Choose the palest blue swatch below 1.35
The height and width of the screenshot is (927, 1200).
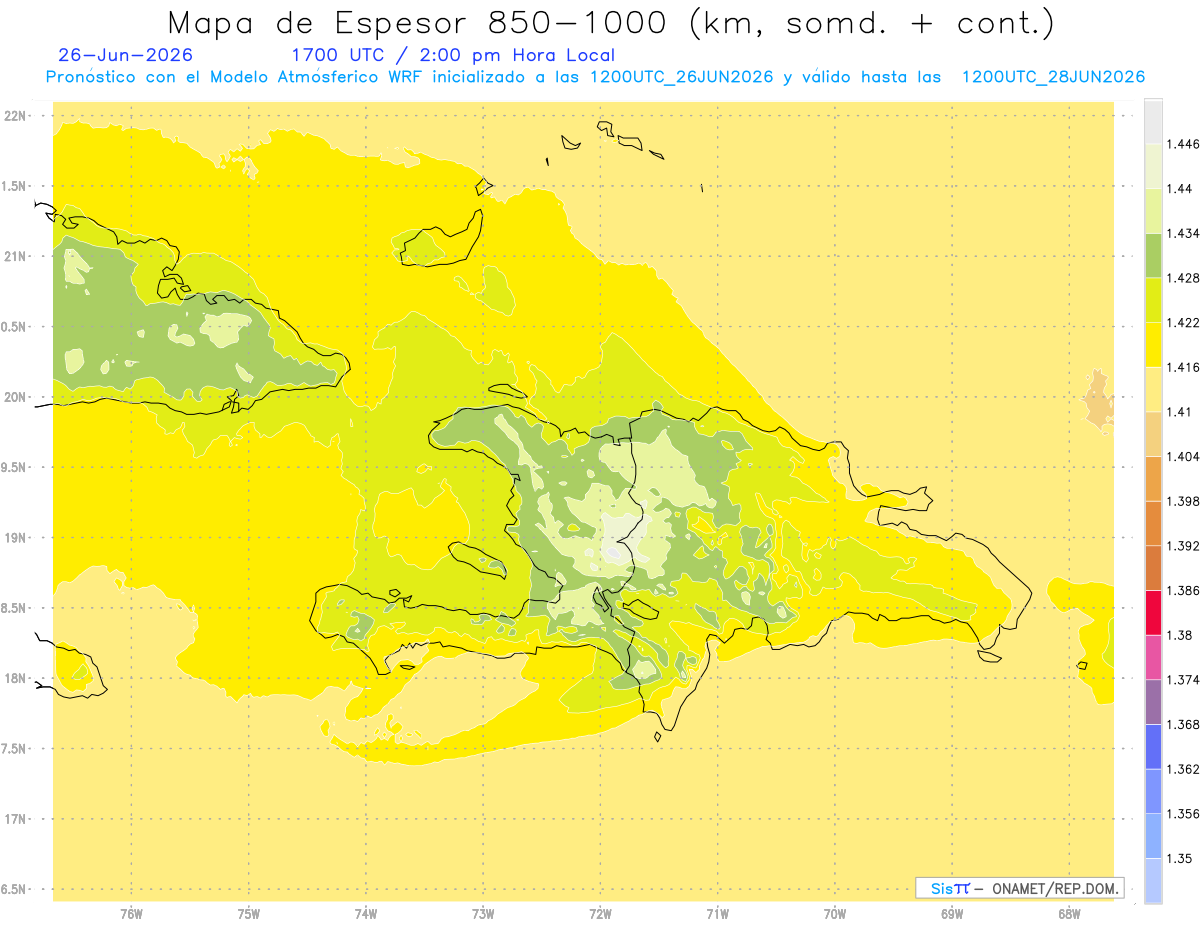click(1153, 881)
